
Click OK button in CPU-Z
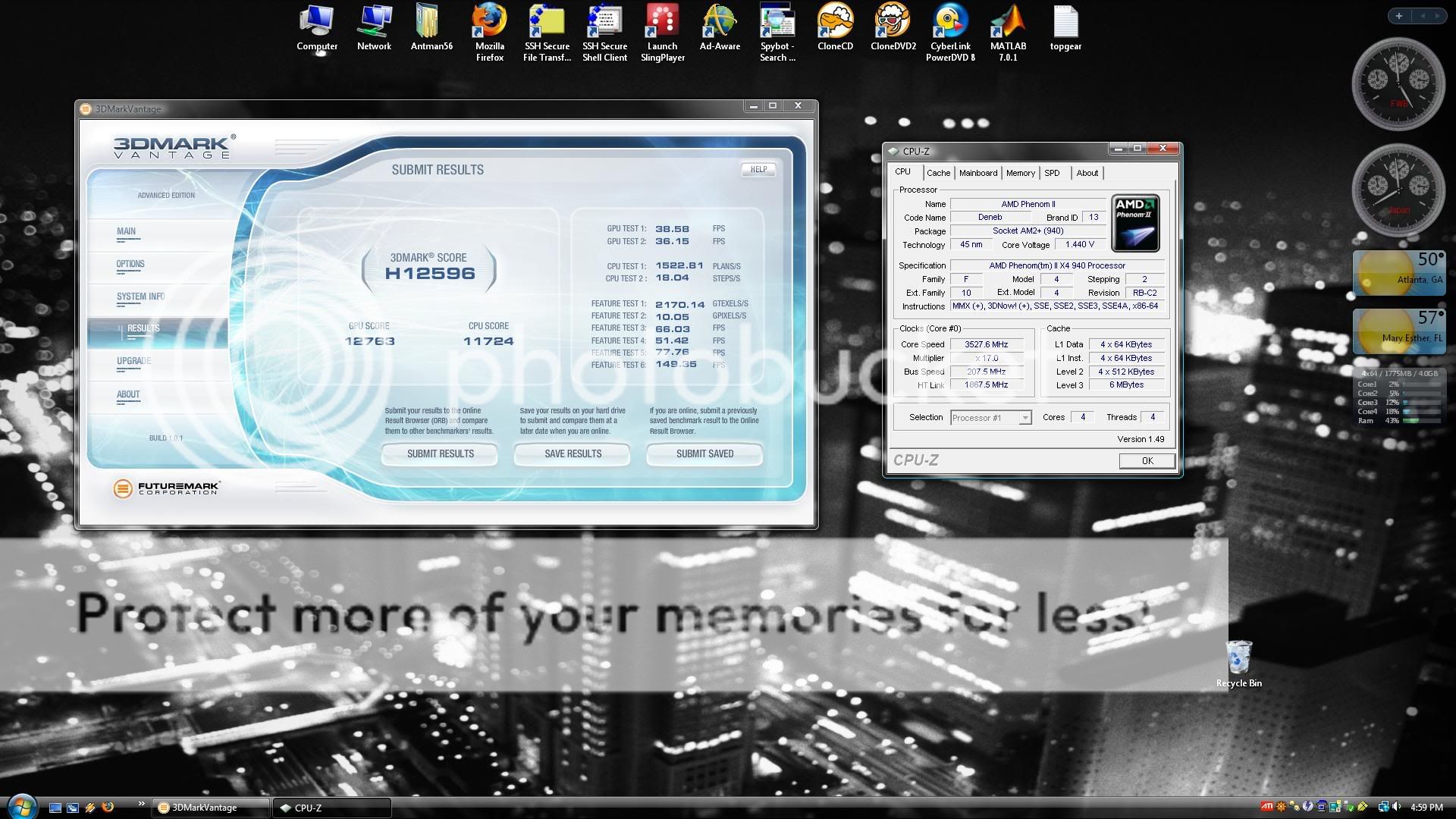click(1147, 461)
